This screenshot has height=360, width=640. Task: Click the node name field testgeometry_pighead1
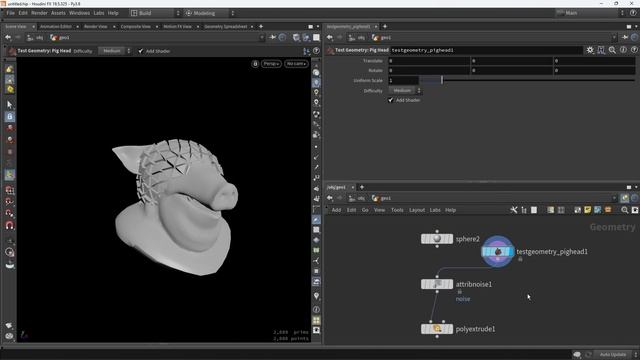point(486,50)
